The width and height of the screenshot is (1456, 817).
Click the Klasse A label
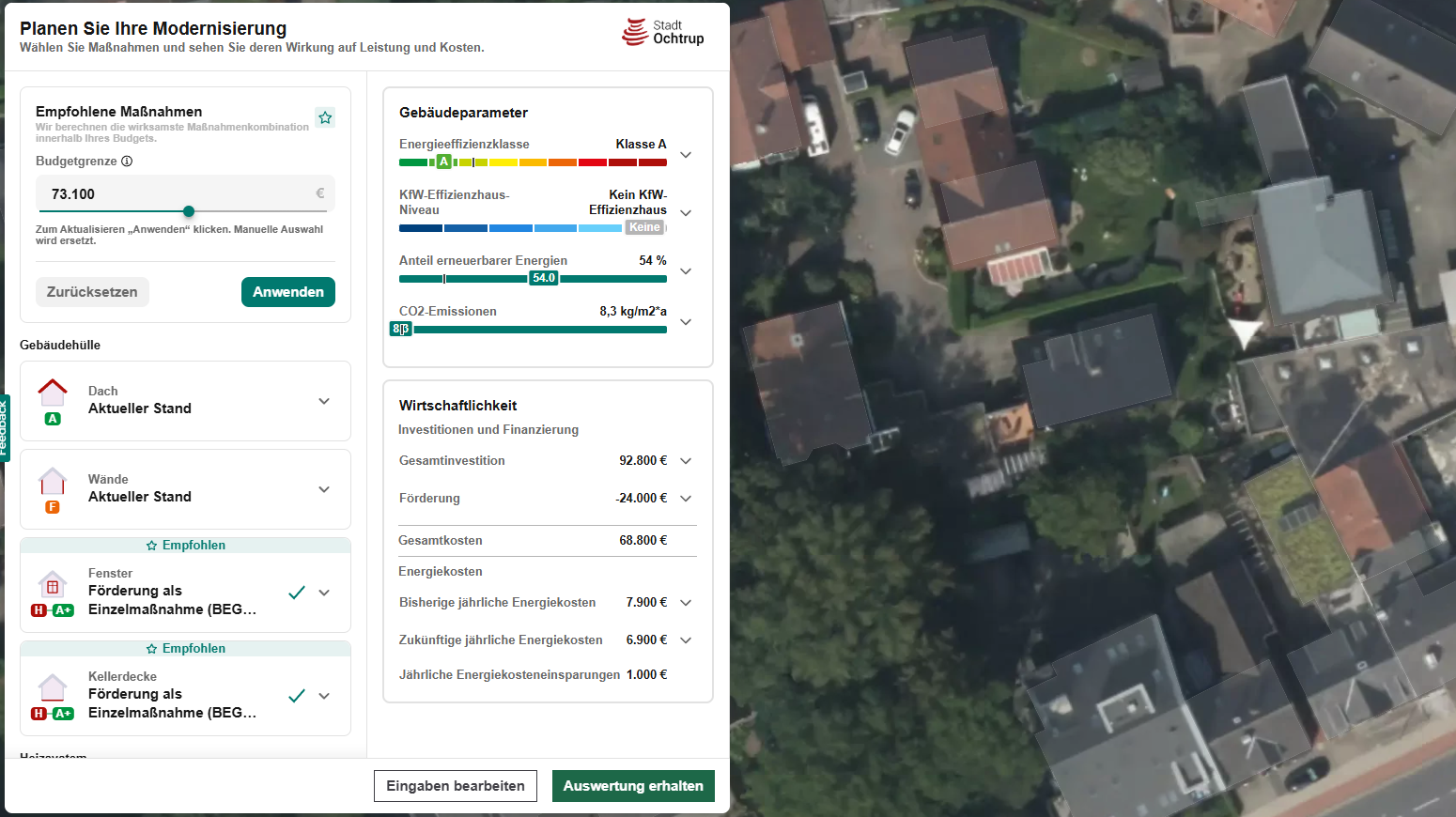[642, 145]
